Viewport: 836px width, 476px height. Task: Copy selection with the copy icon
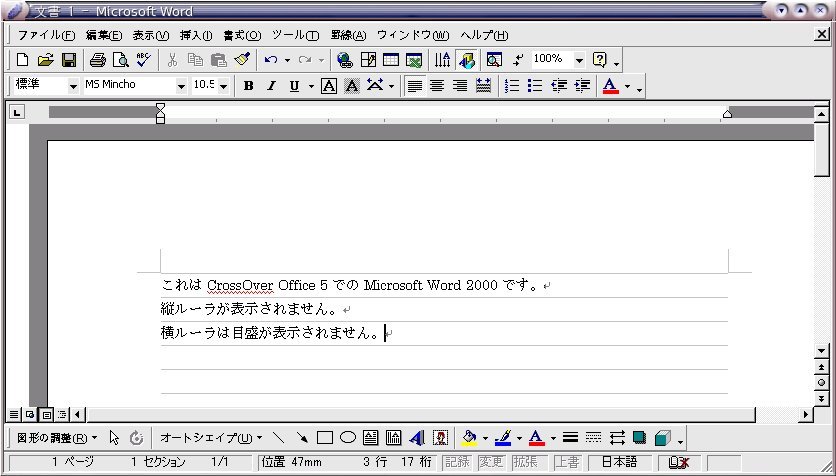[x=195, y=60]
